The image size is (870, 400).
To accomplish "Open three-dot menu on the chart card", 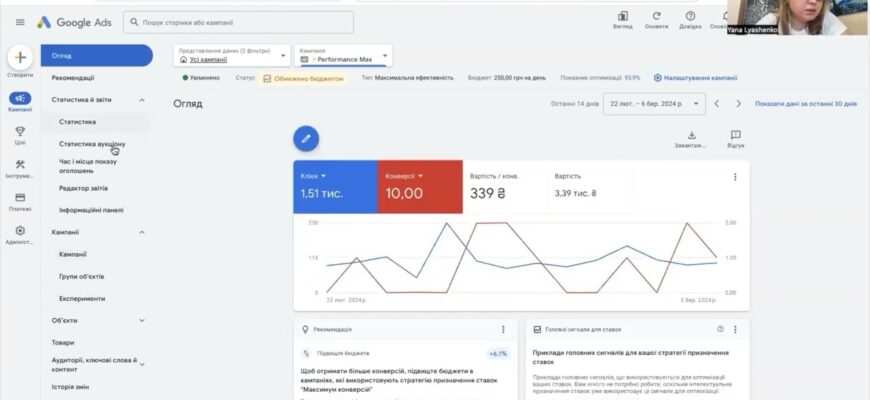I will [x=735, y=177].
